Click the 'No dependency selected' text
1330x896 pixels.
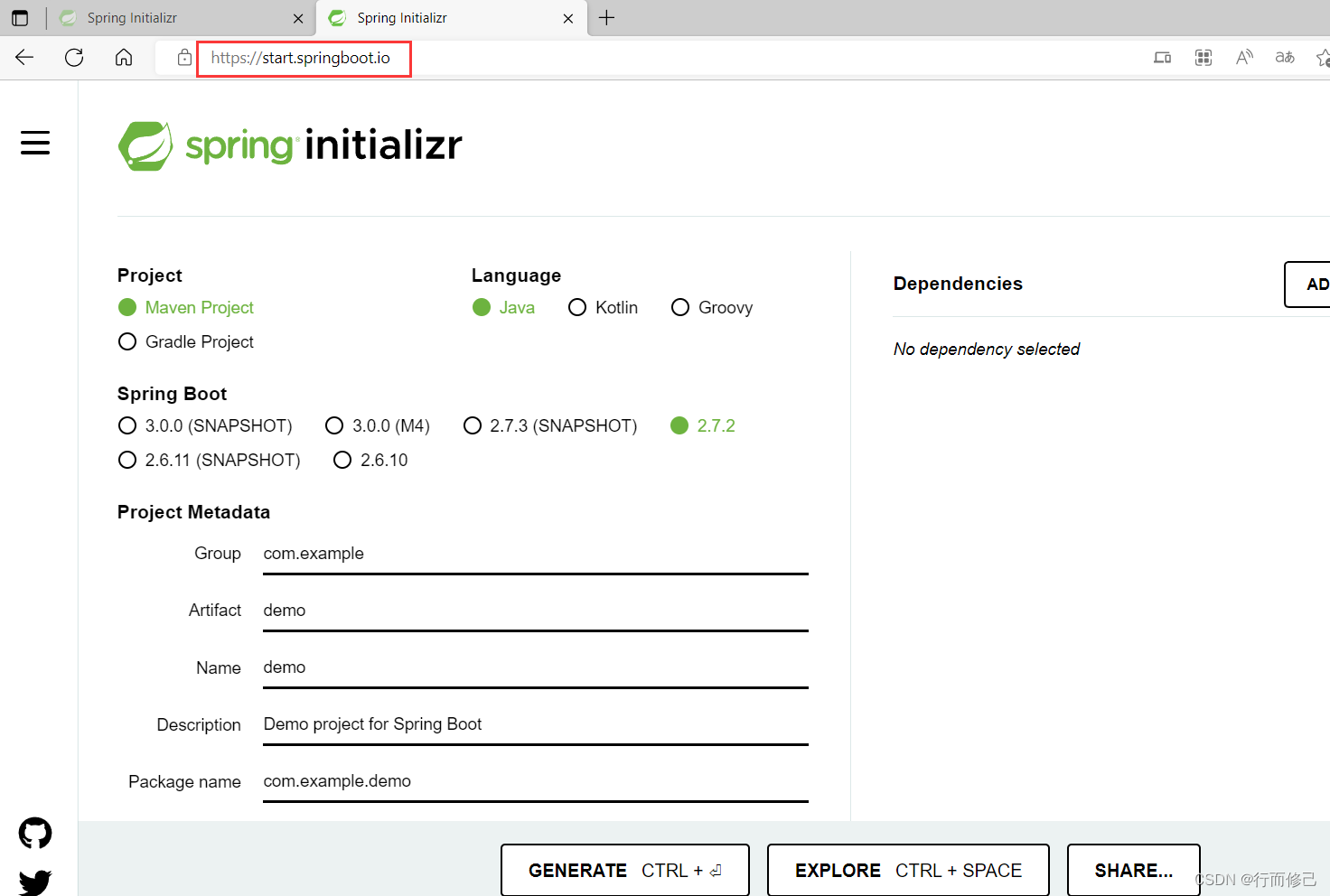pyautogui.click(x=987, y=350)
